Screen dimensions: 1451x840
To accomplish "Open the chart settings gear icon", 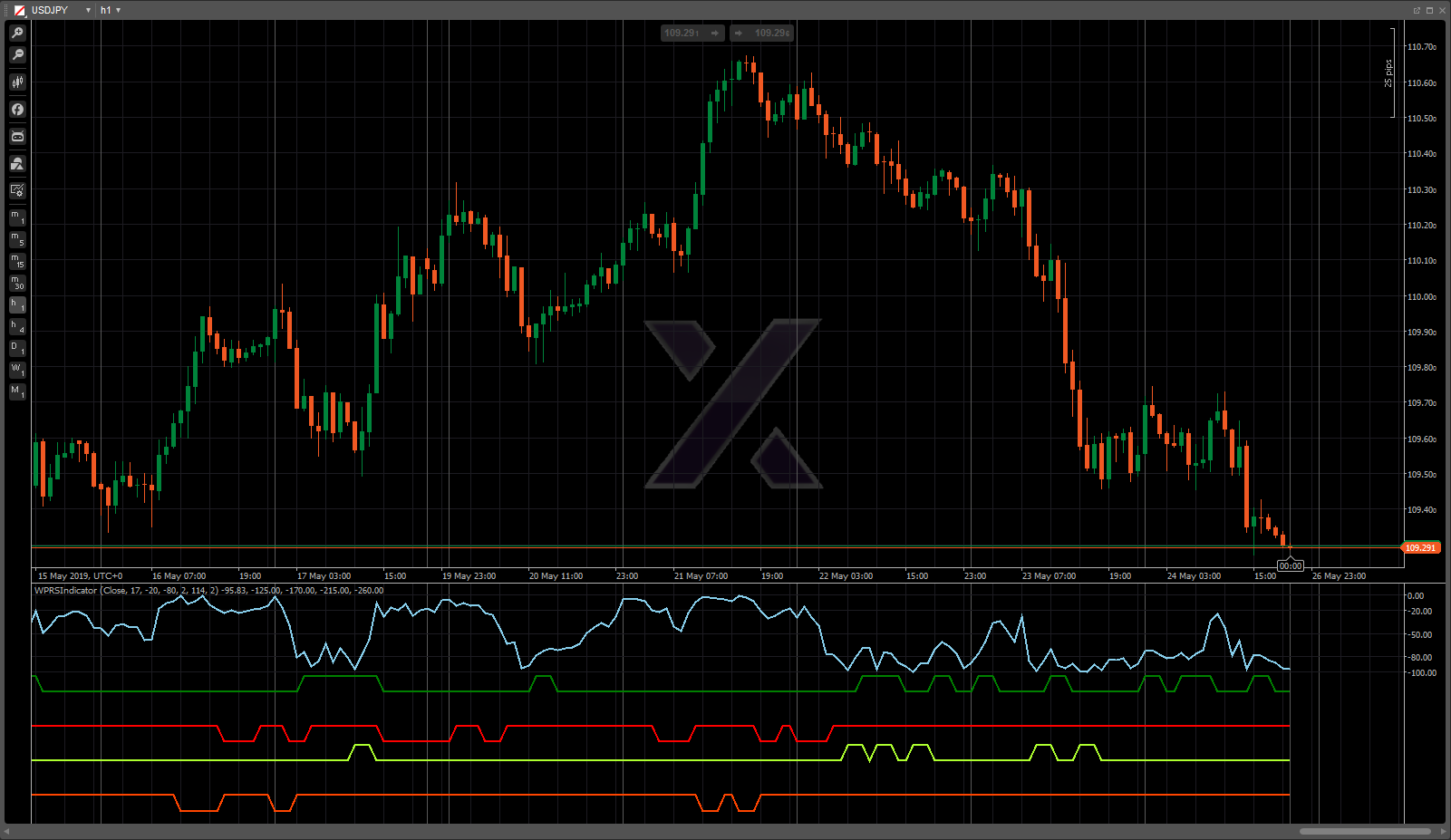I will (x=17, y=190).
